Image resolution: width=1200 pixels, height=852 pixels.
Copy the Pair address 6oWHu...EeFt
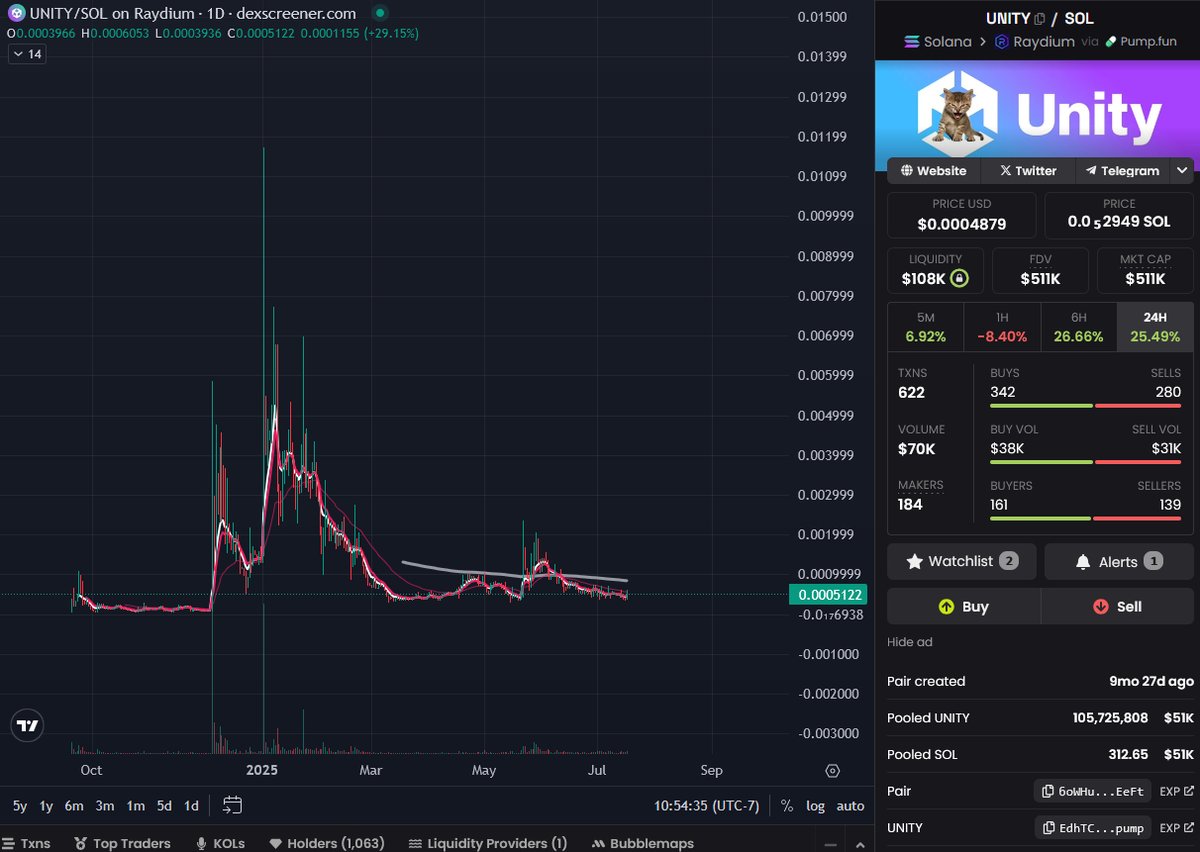pyautogui.click(x=1092, y=791)
